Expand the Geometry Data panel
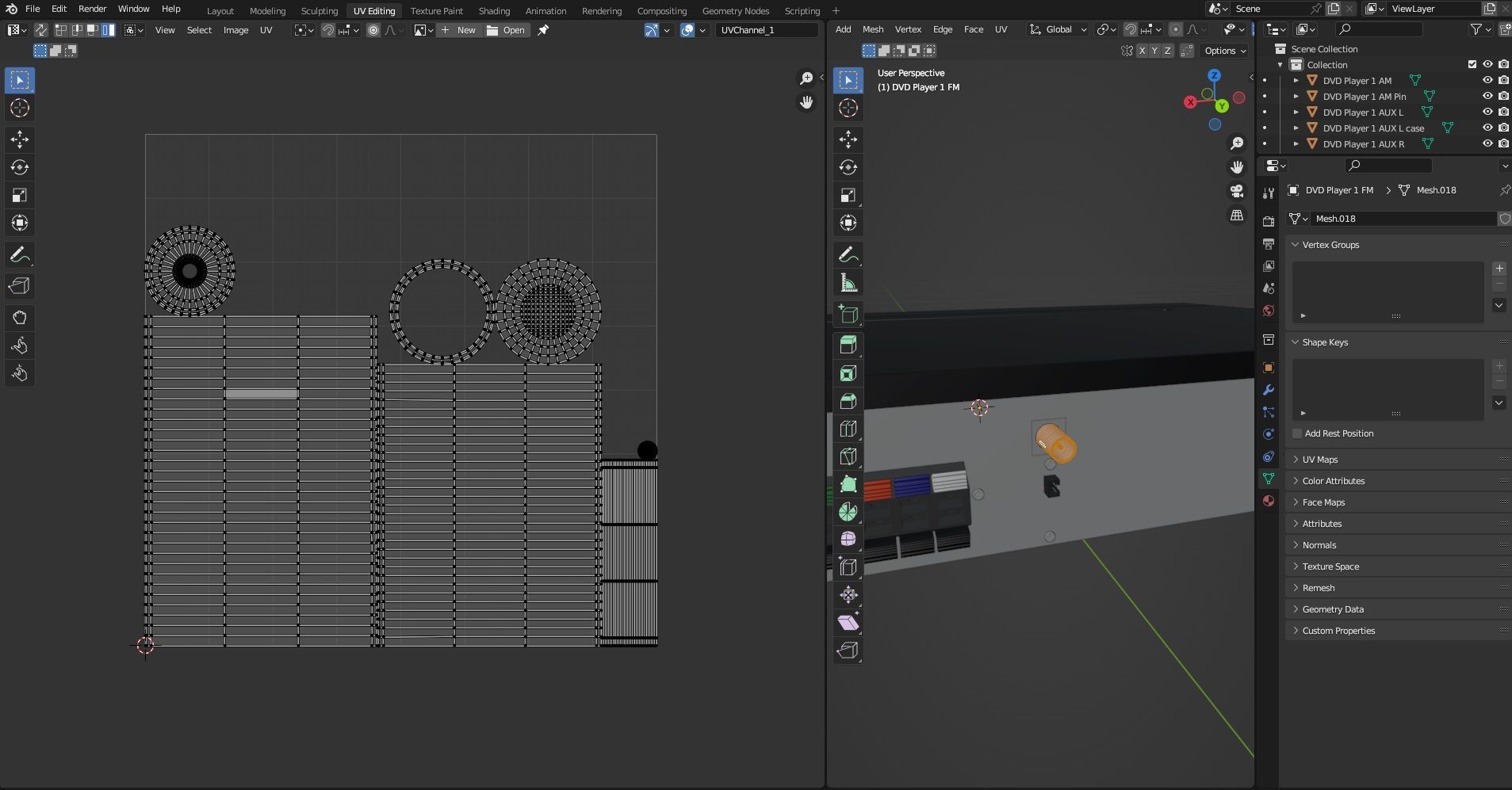The image size is (1512, 790). pos(1397,609)
